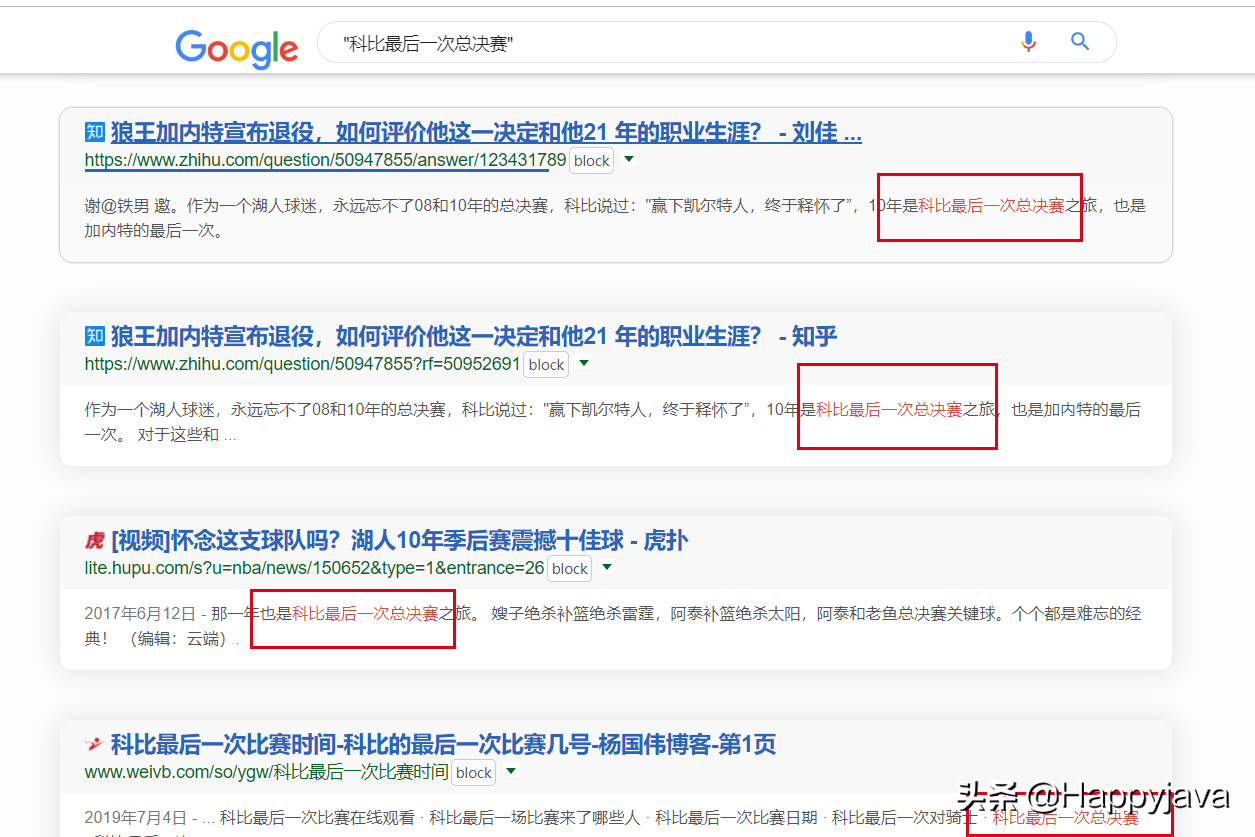Click Zhihu favicon of the 知乎 result
The width and height of the screenshot is (1255, 837).
coord(94,336)
